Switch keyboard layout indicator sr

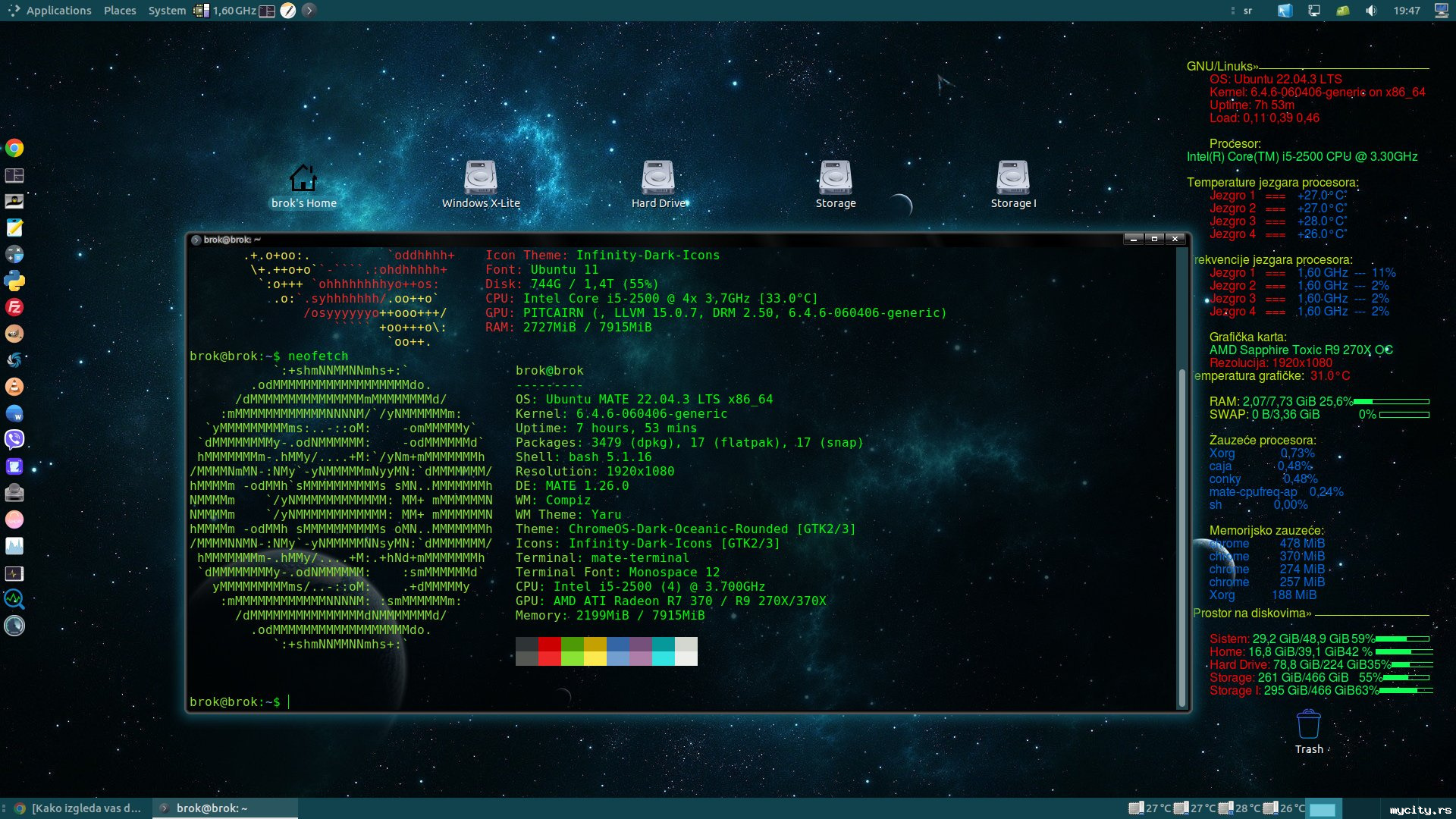[x=1247, y=11]
